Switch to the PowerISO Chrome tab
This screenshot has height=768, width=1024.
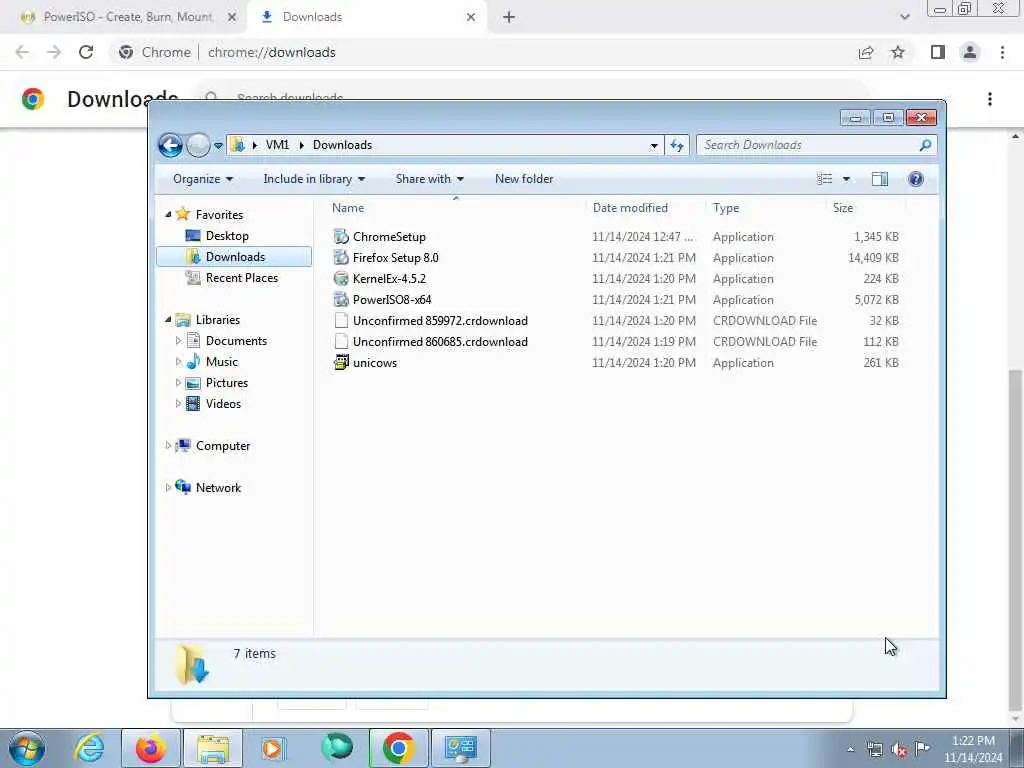click(x=128, y=17)
